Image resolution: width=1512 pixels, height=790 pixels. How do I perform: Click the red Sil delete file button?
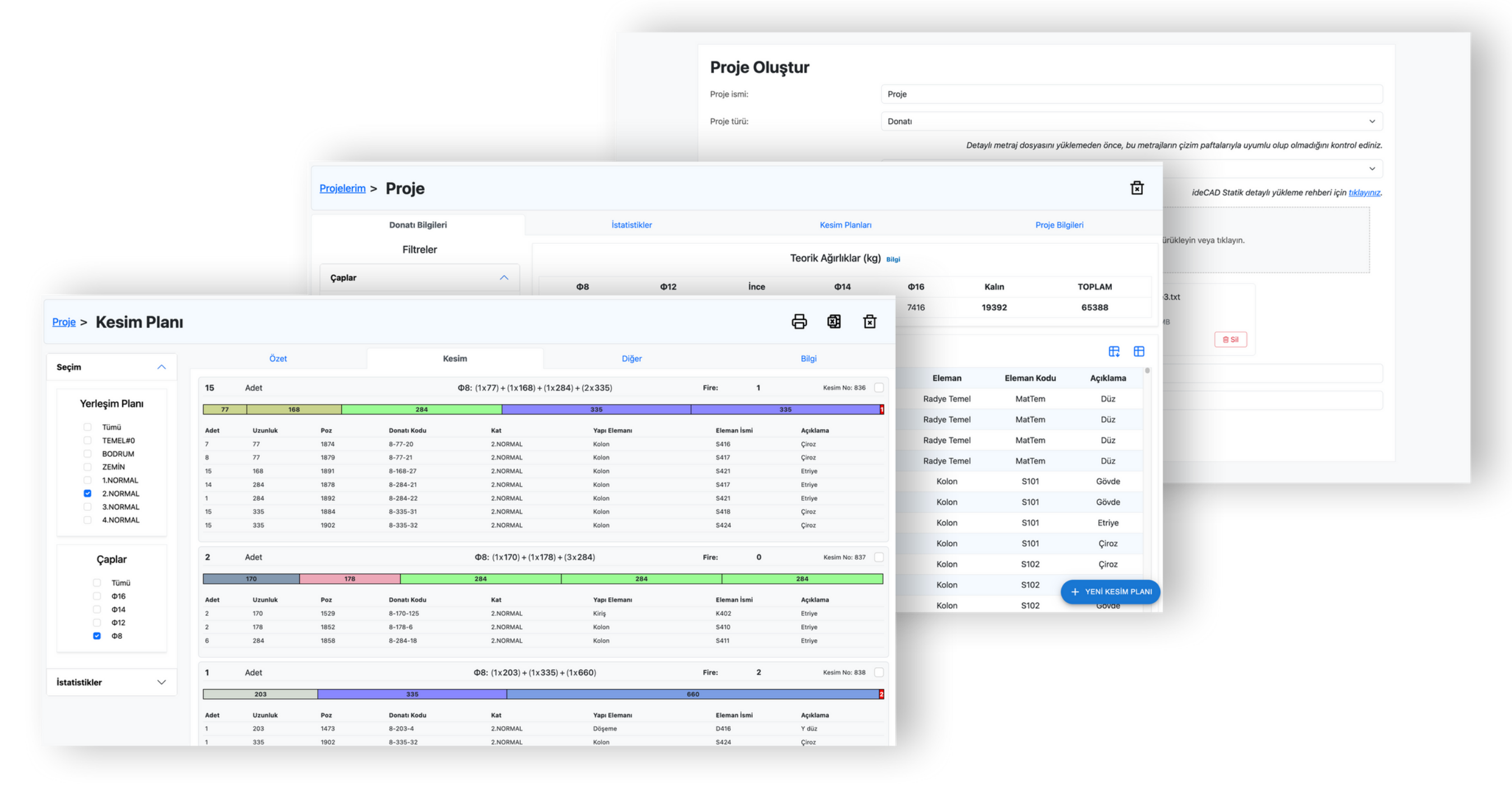(1230, 339)
